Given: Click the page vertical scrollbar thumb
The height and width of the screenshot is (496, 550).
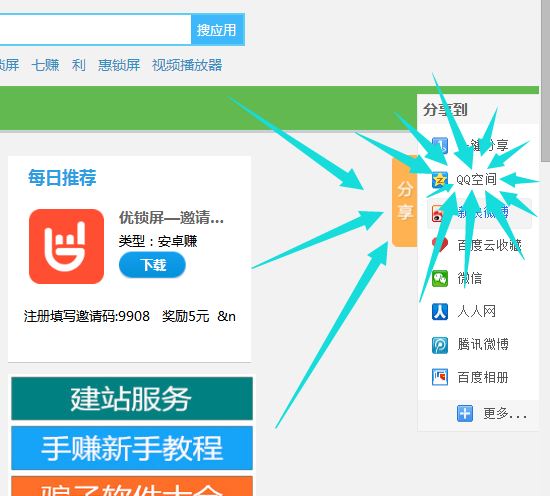Looking at the screenshot, I should point(545,81).
